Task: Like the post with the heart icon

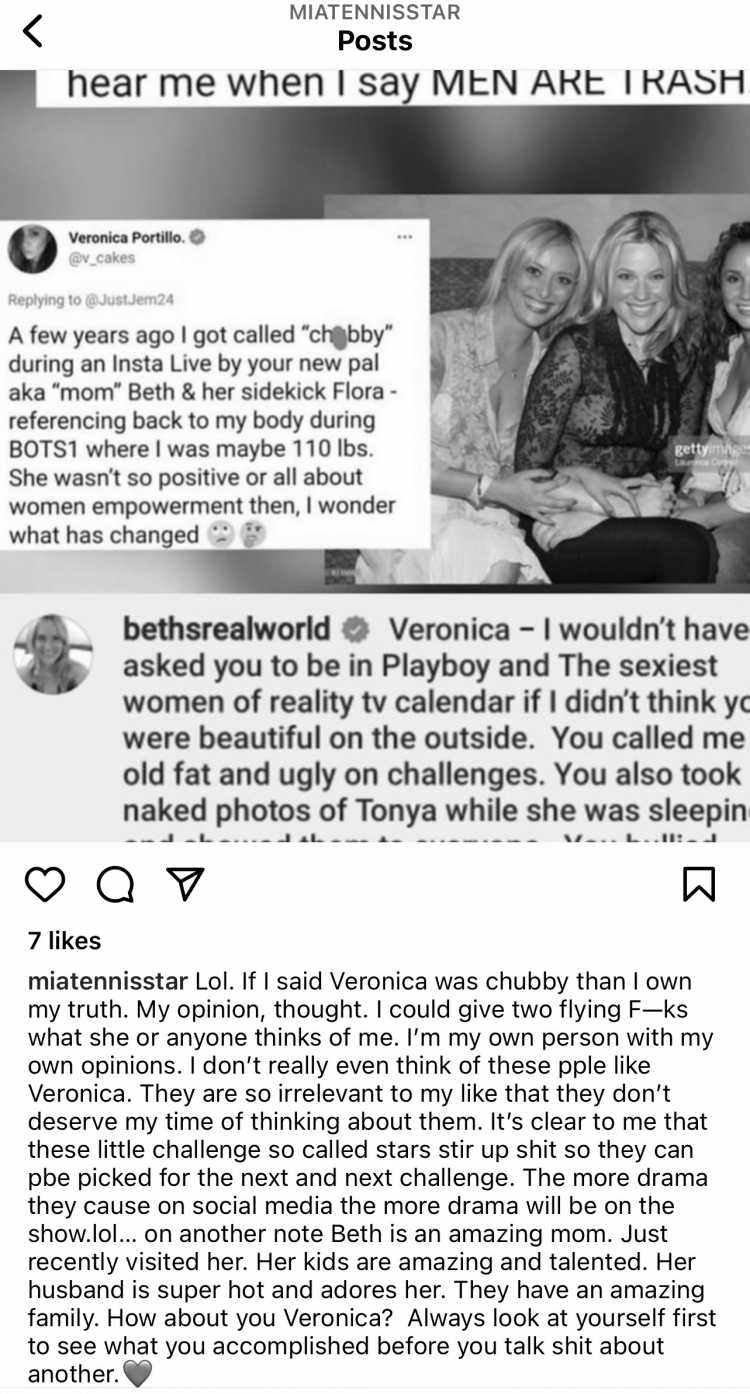Action: [x=45, y=883]
